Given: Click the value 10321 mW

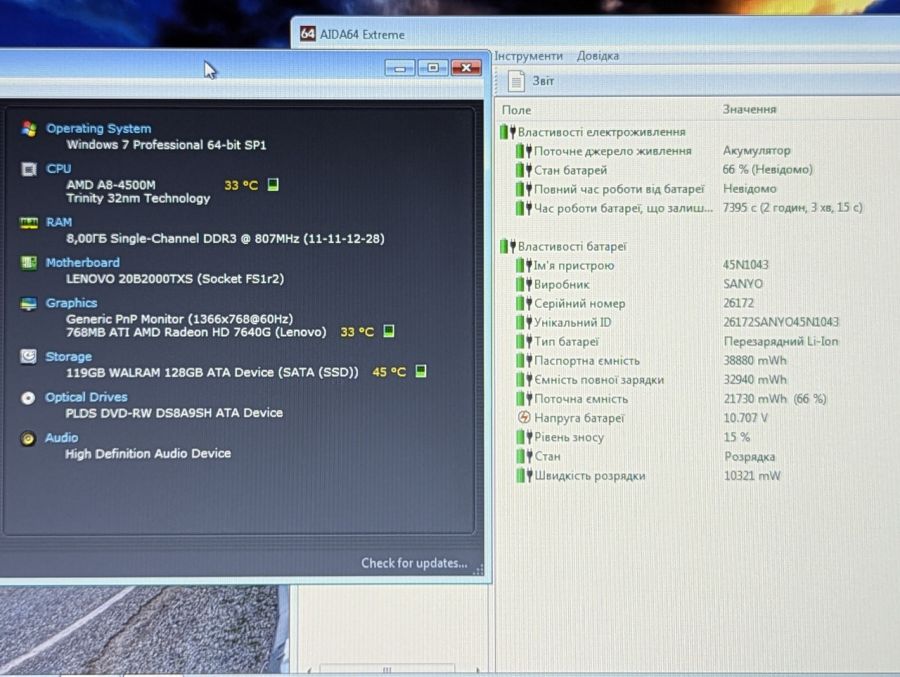Looking at the screenshot, I should point(752,475).
